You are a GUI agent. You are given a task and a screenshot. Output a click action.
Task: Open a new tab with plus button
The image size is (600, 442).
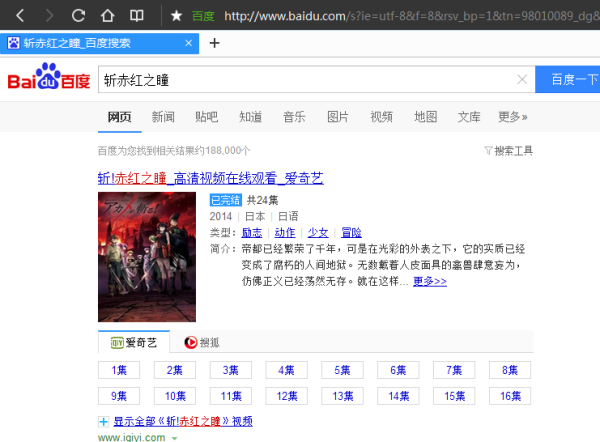pos(214,43)
